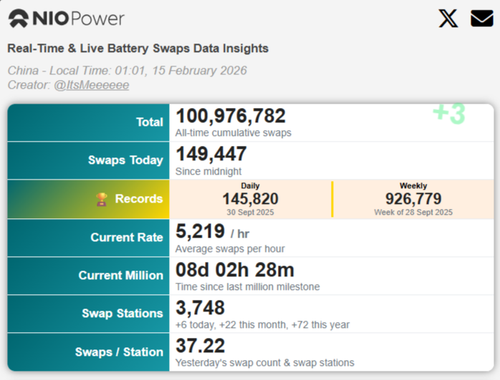
Task: Click "Yesterday's swap count & swap stations" caption
Action: coord(265,363)
